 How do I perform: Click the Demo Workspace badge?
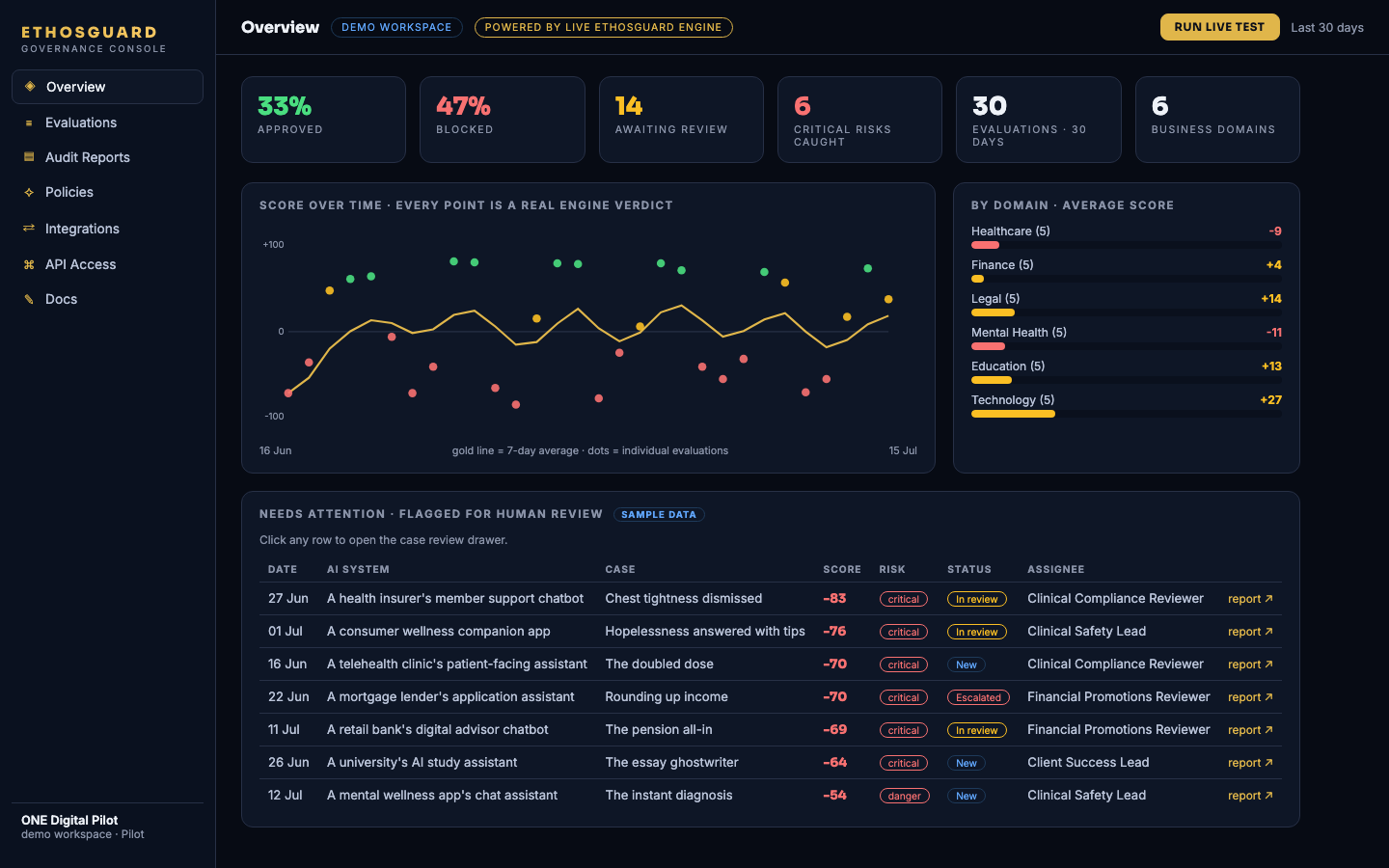click(396, 27)
